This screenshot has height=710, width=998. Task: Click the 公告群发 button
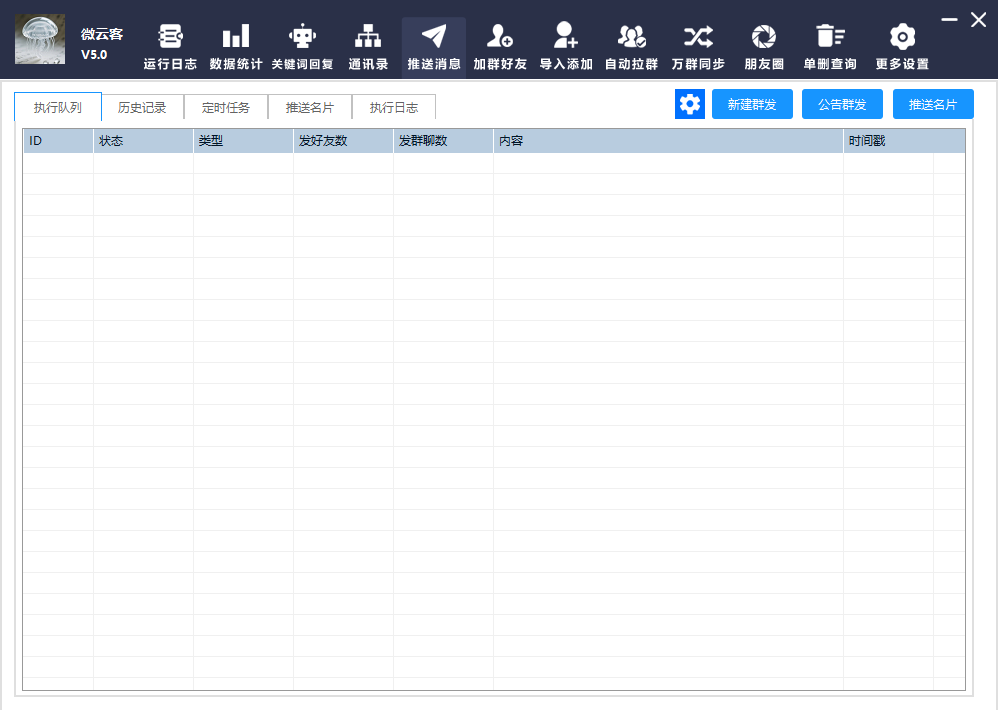842,104
